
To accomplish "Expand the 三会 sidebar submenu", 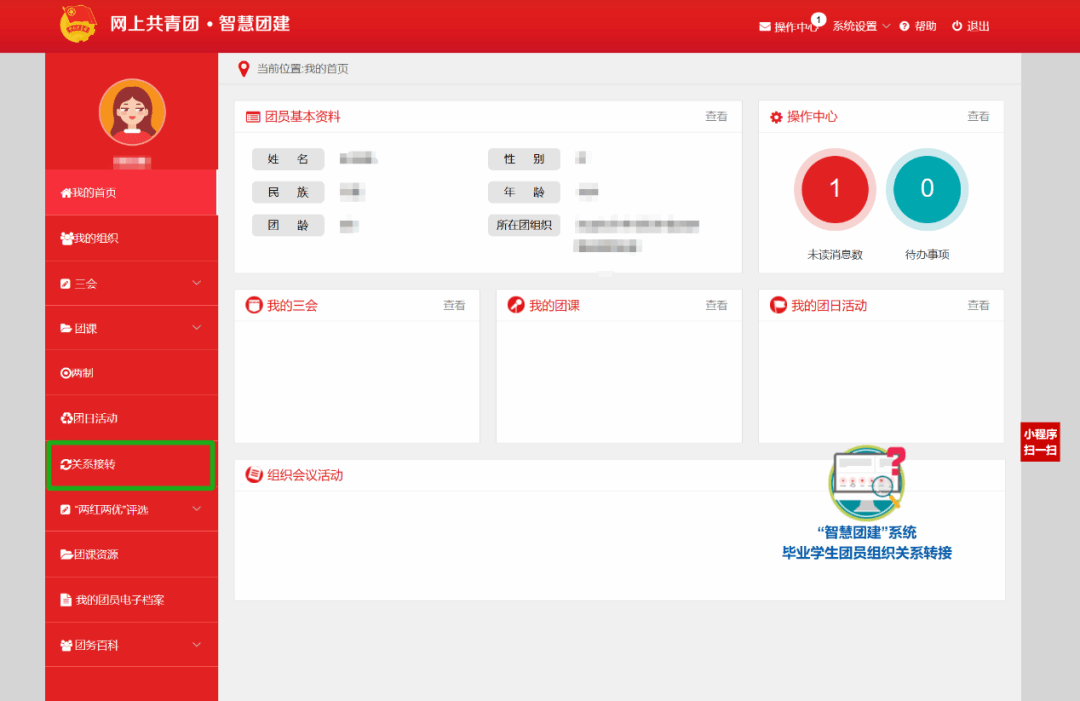I will (x=196, y=283).
